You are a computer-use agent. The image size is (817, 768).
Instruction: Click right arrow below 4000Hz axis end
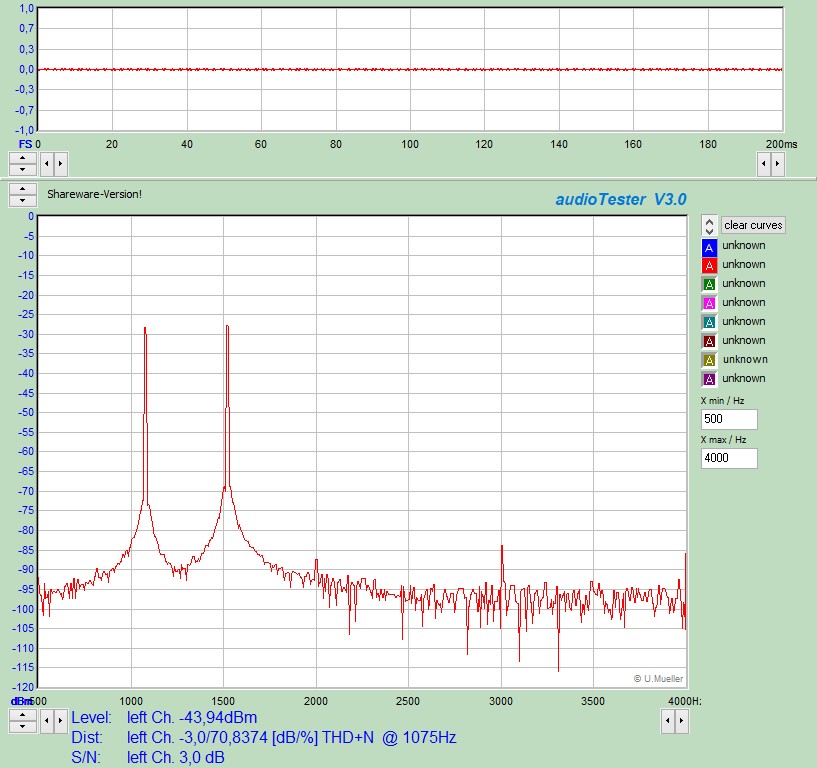[682, 721]
